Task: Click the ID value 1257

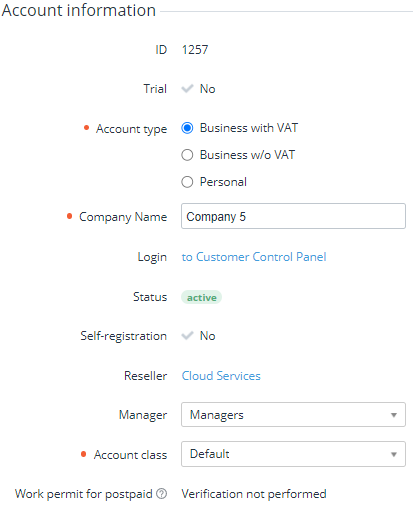Action: coord(195,50)
